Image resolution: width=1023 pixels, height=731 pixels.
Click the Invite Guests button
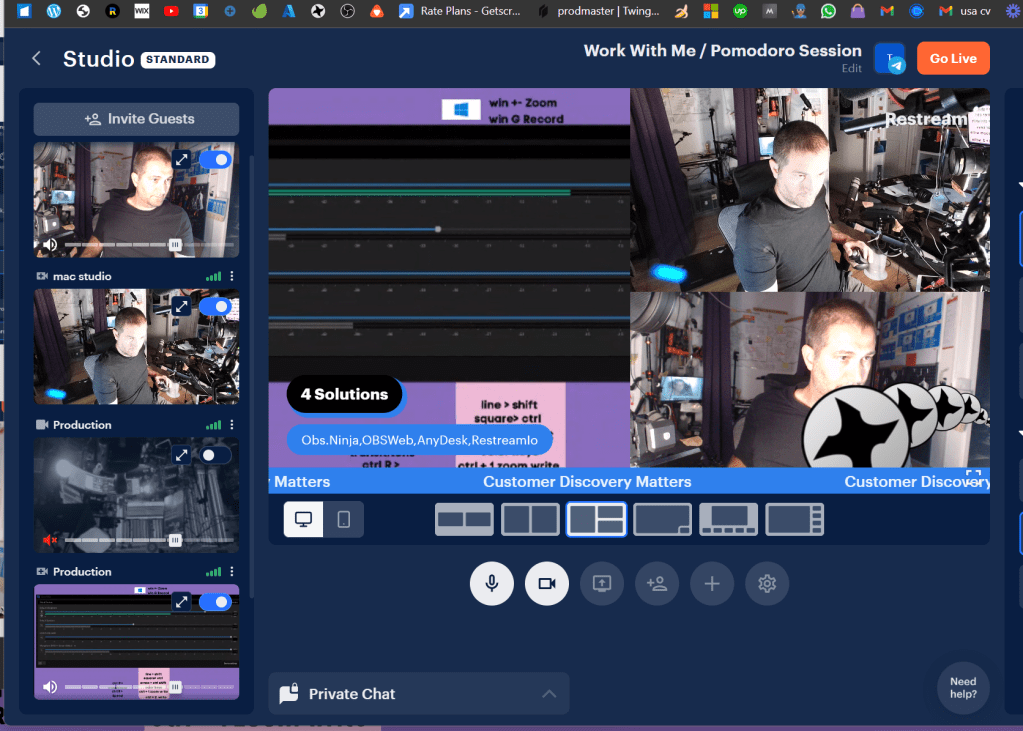(x=136, y=119)
